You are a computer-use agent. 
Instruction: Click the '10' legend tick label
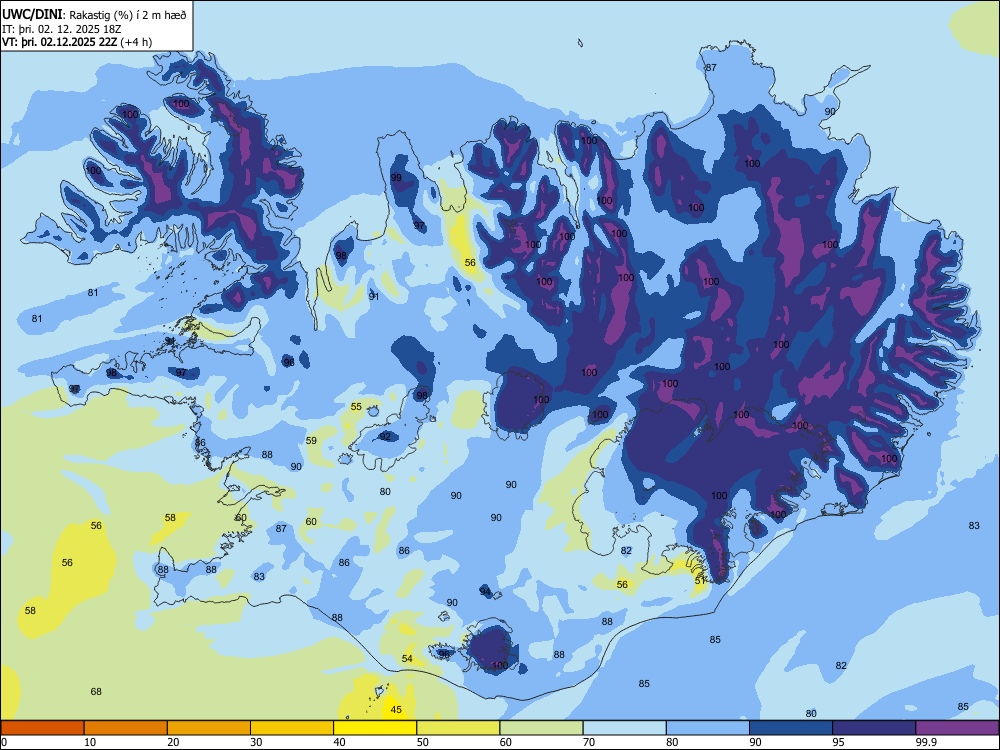click(90, 742)
